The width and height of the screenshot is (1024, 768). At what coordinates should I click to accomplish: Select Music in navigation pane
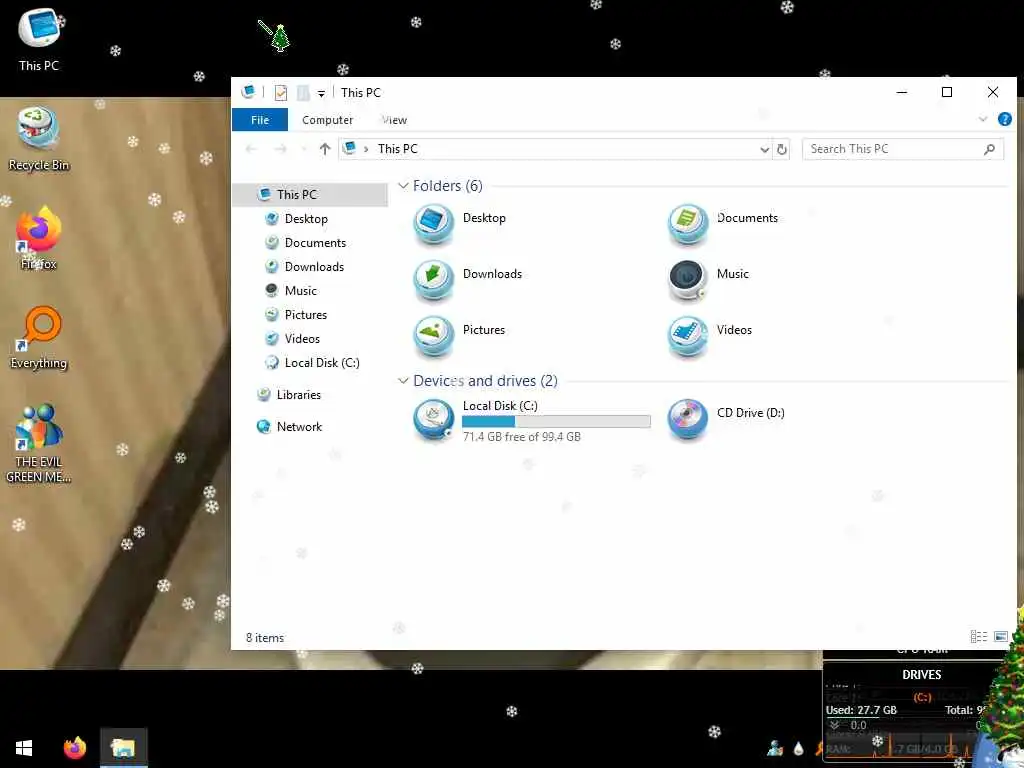tap(300, 291)
